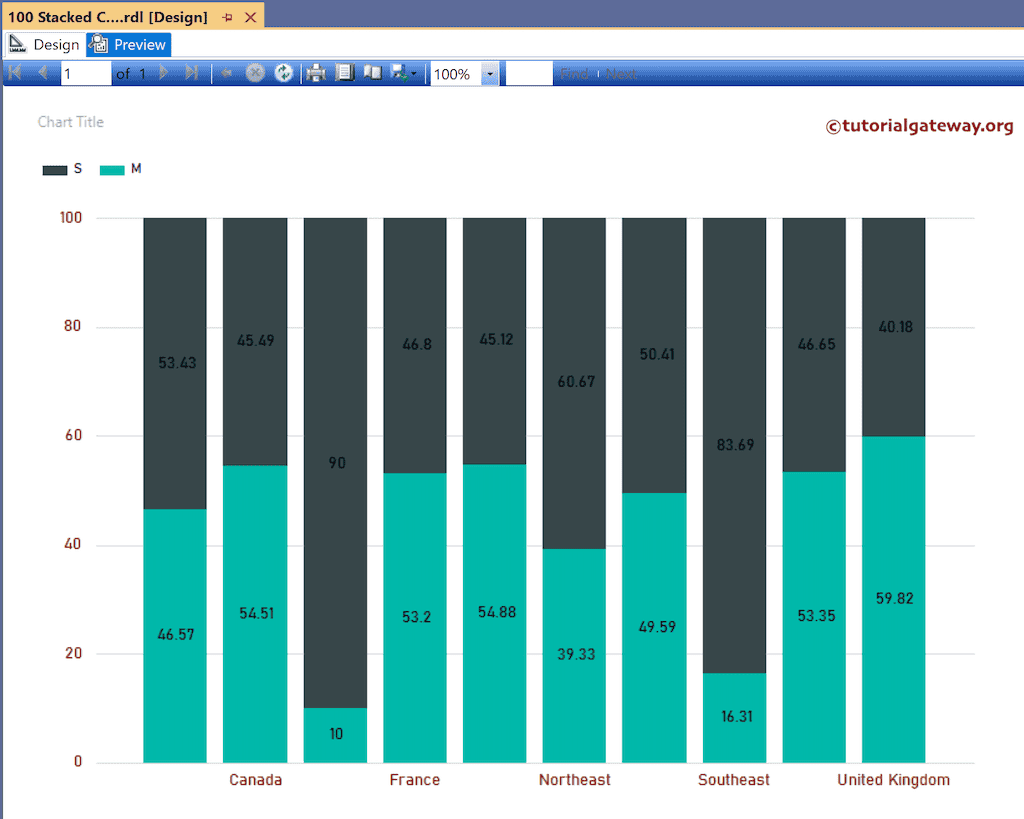Click the next page arrow

[x=163, y=73]
